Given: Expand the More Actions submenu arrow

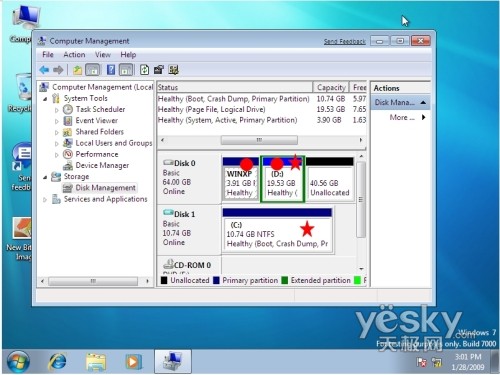Looking at the screenshot, I should point(424,117).
